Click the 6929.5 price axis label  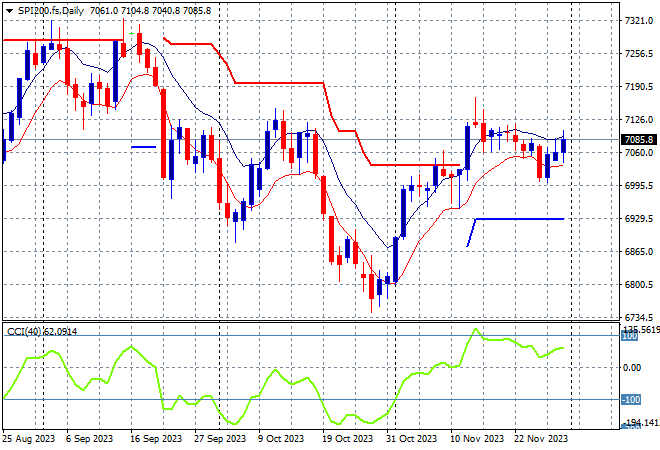(x=639, y=219)
